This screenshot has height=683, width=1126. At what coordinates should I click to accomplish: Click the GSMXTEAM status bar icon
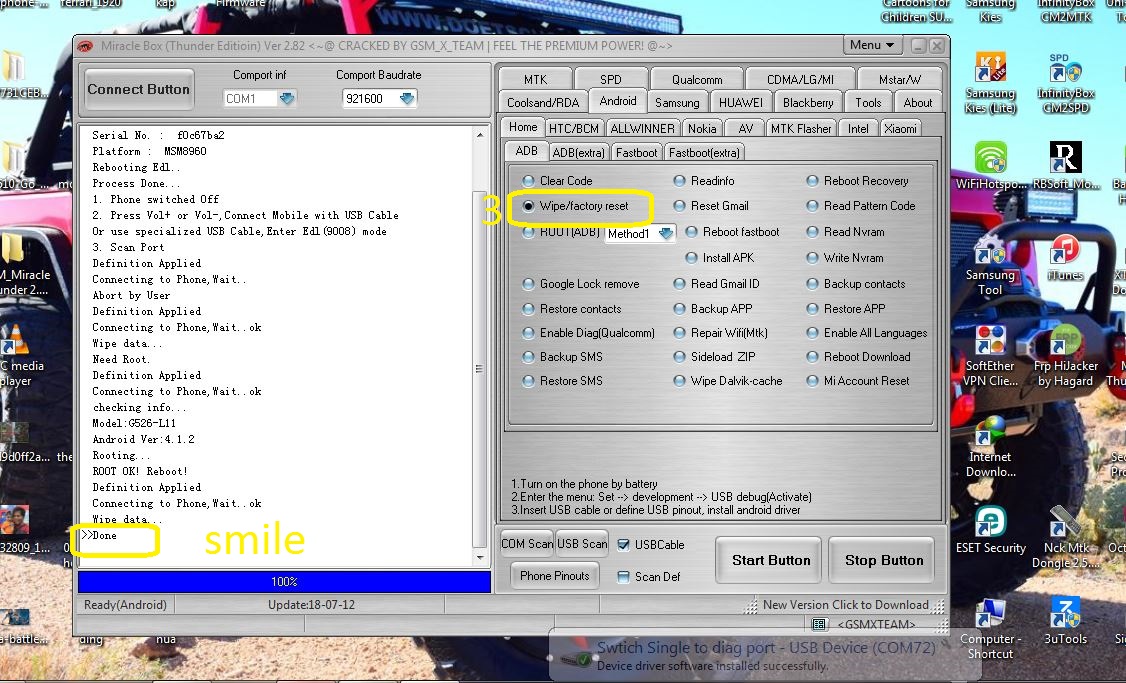click(819, 623)
